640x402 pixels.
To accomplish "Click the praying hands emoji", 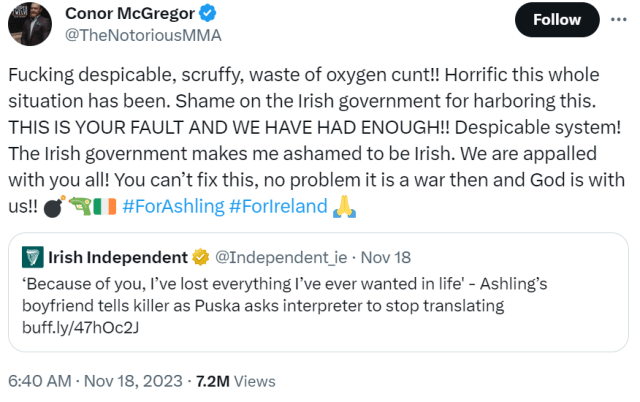I will tap(344, 207).
